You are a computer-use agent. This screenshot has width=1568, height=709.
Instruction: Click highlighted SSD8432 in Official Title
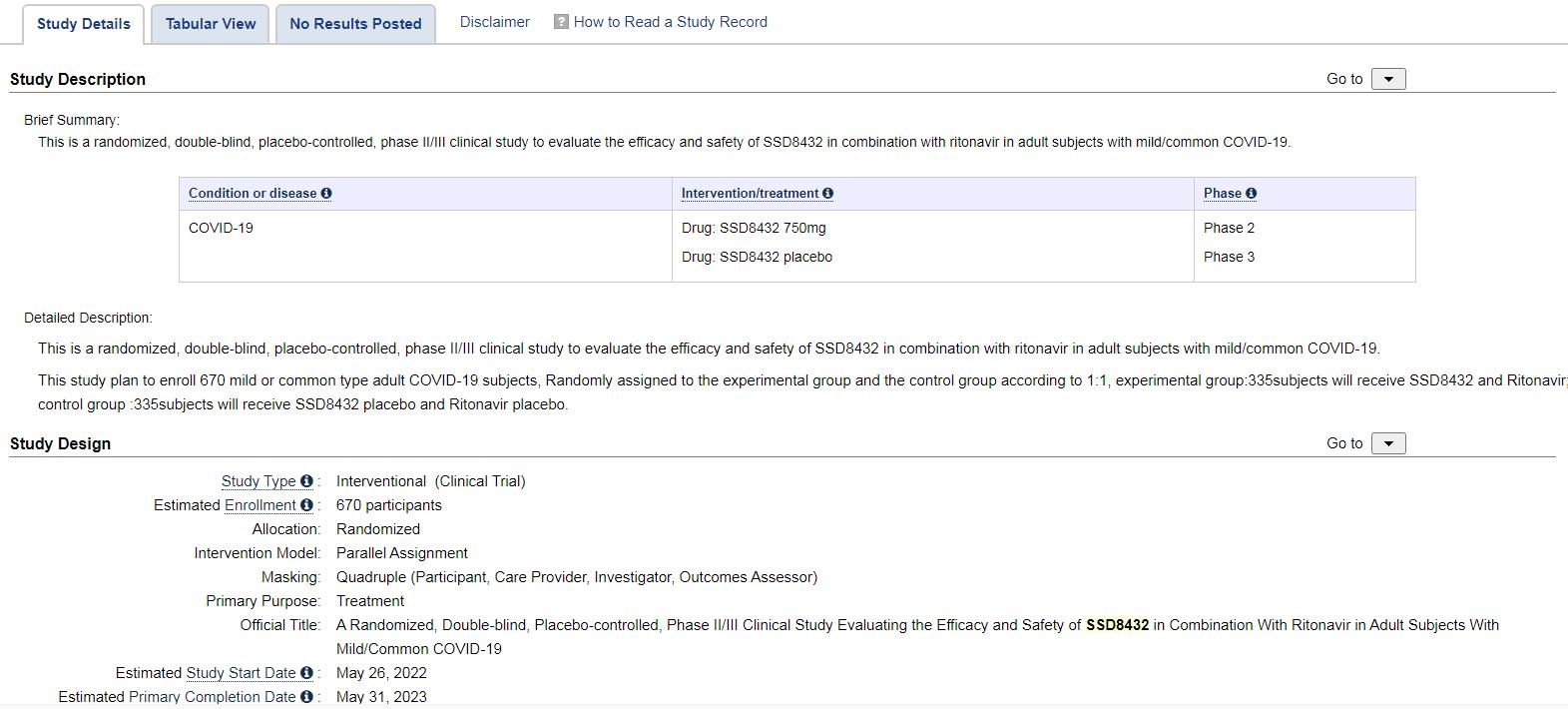(x=1117, y=625)
